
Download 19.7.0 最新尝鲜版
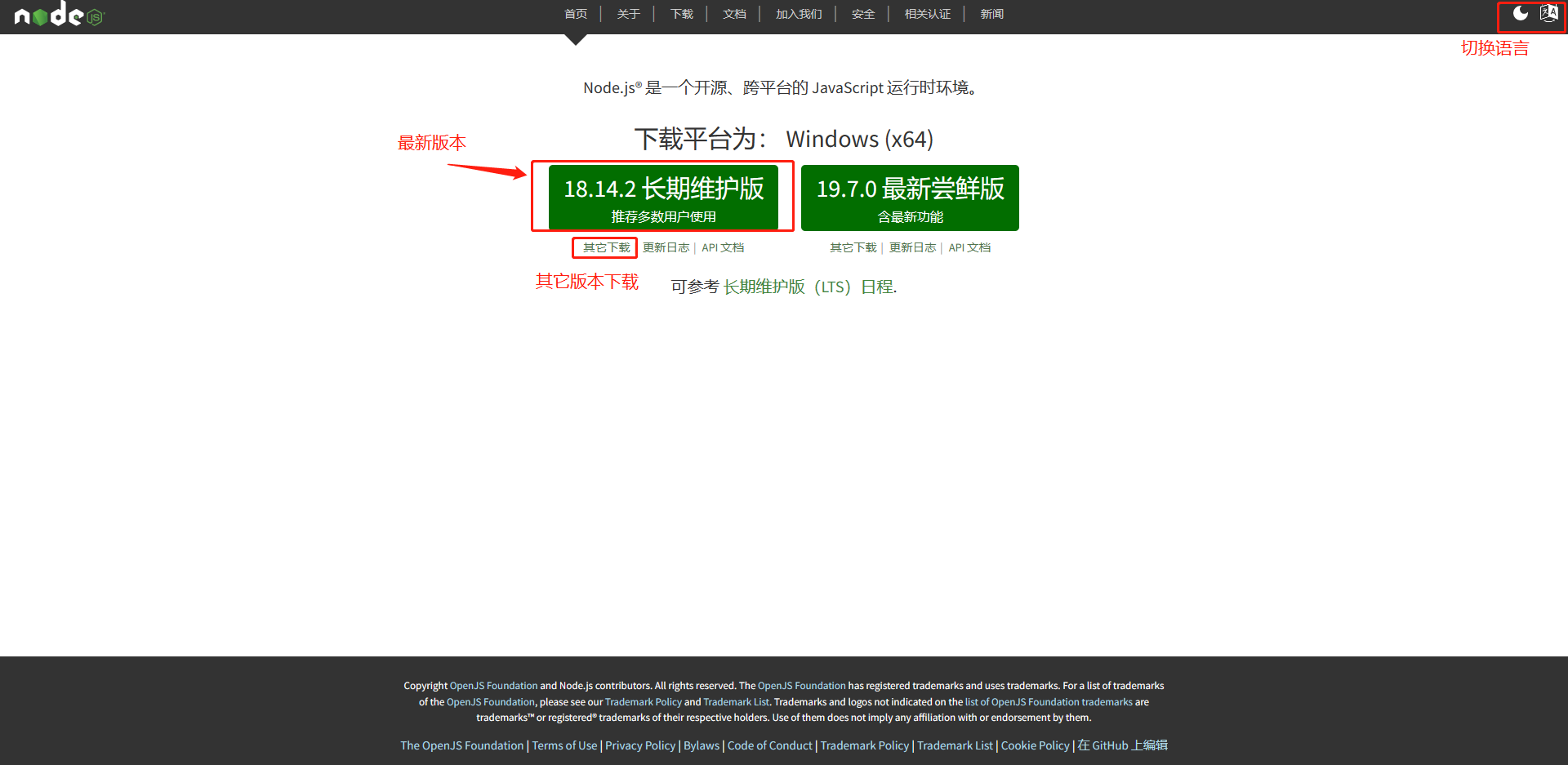click(910, 198)
